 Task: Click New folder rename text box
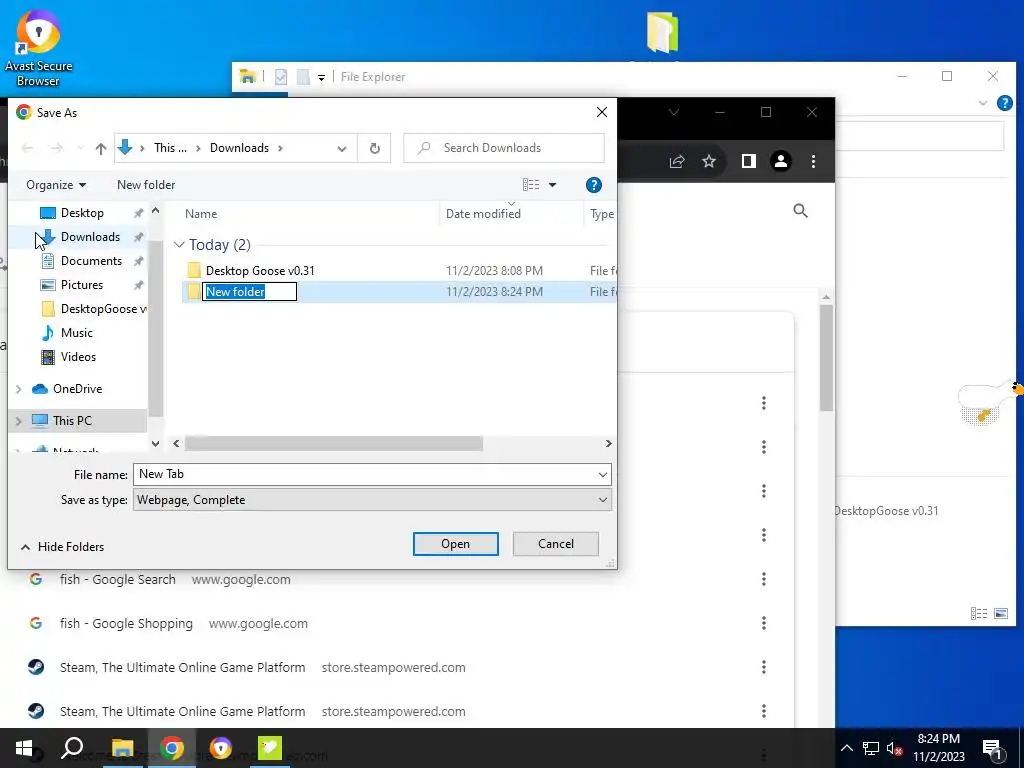(249, 292)
